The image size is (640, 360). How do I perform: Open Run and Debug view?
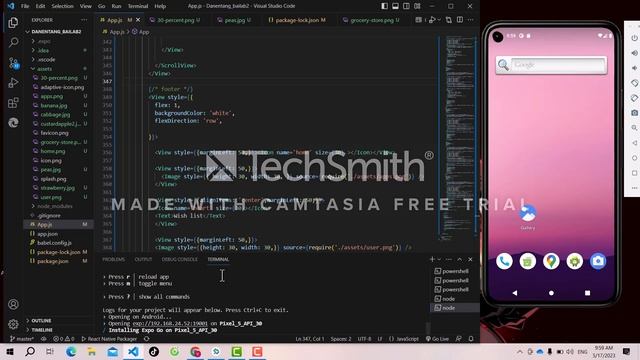coord(13,83)
